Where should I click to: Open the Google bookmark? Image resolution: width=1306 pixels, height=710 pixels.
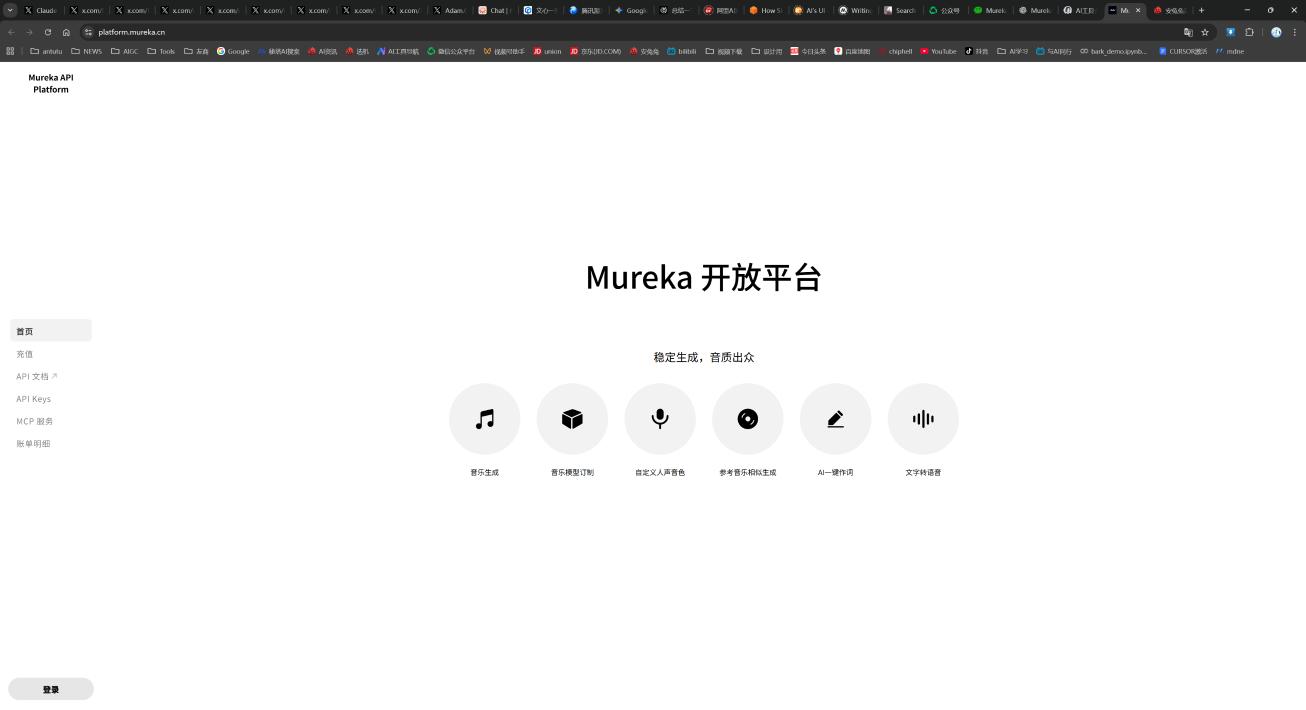(233, 51)
